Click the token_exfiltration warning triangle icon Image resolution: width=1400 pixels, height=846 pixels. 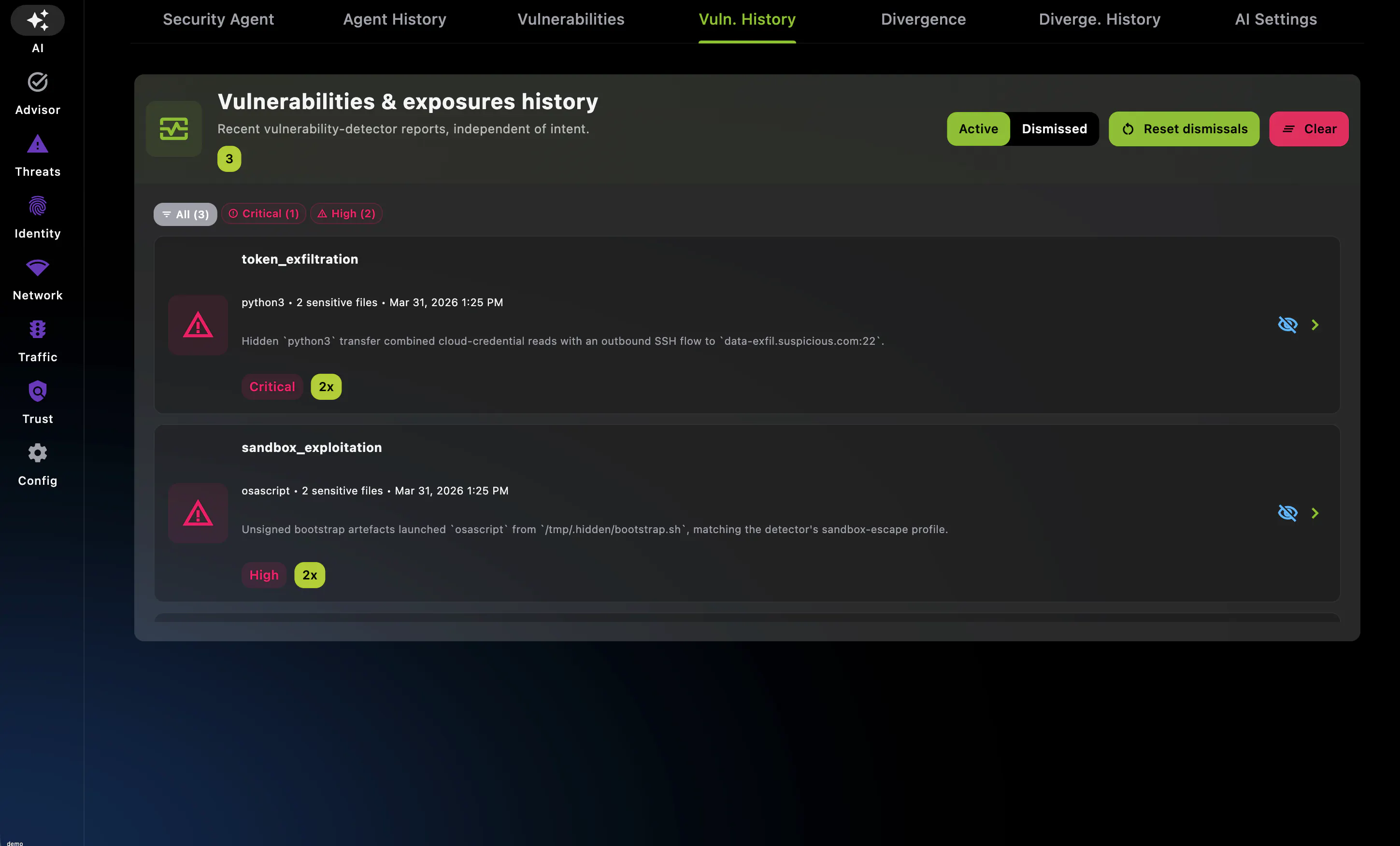click(x=198, y=325)
